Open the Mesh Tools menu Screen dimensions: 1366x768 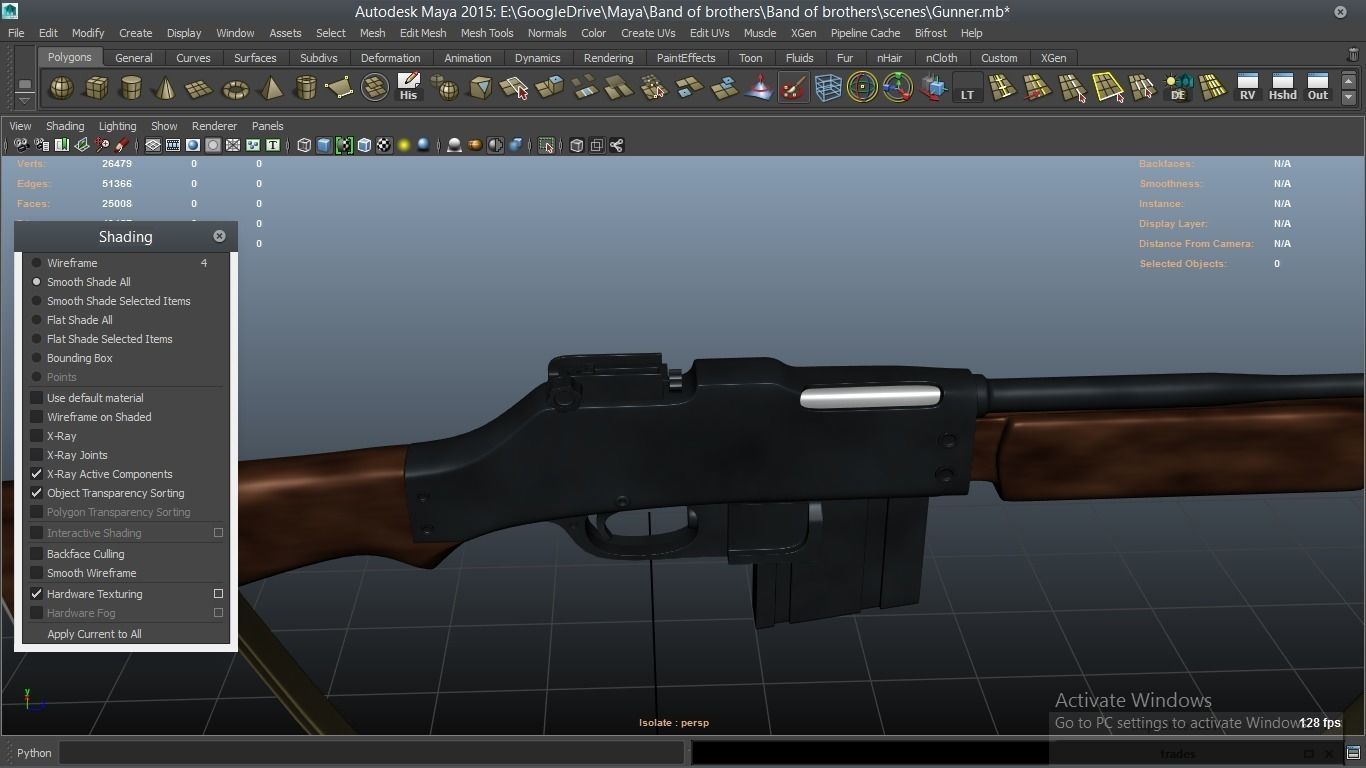[x=487, y=33]
